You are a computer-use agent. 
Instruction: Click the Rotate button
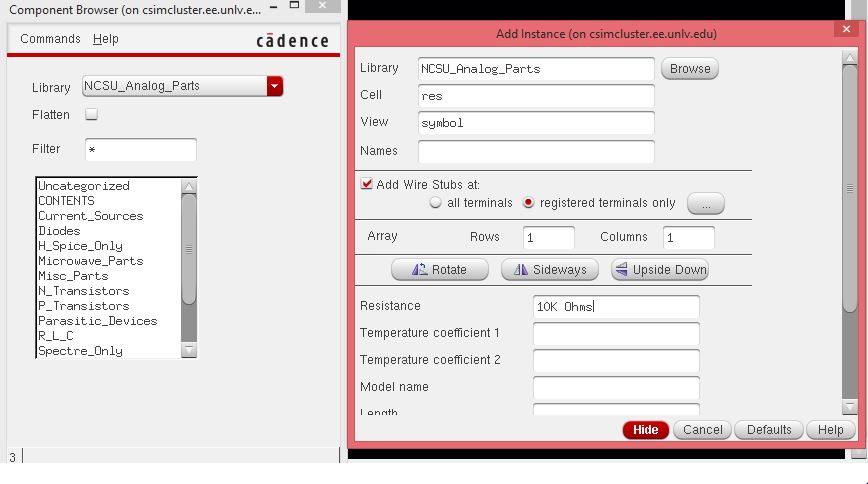click(x=440, y=270)
